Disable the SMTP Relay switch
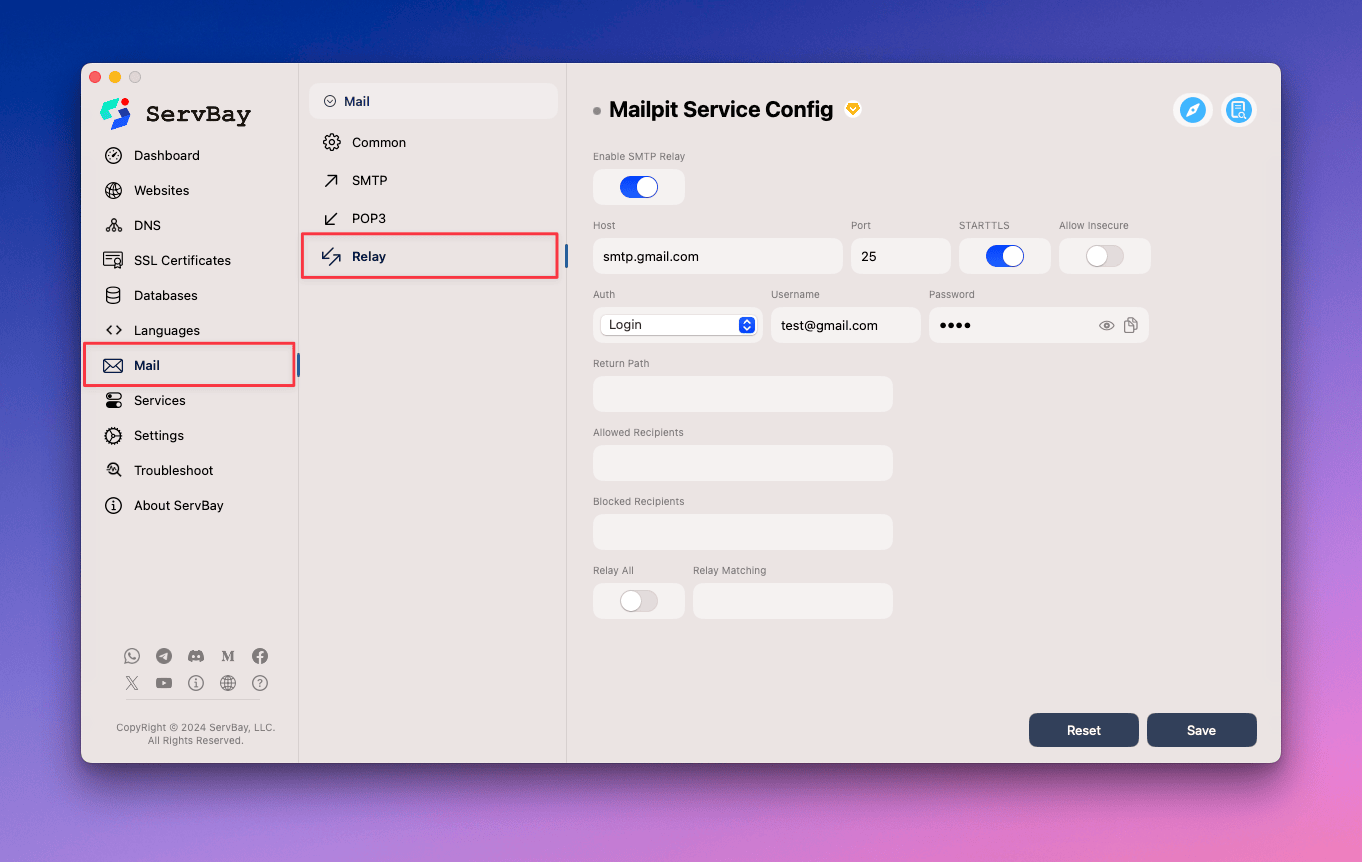1362x862 pixels. 639,187
